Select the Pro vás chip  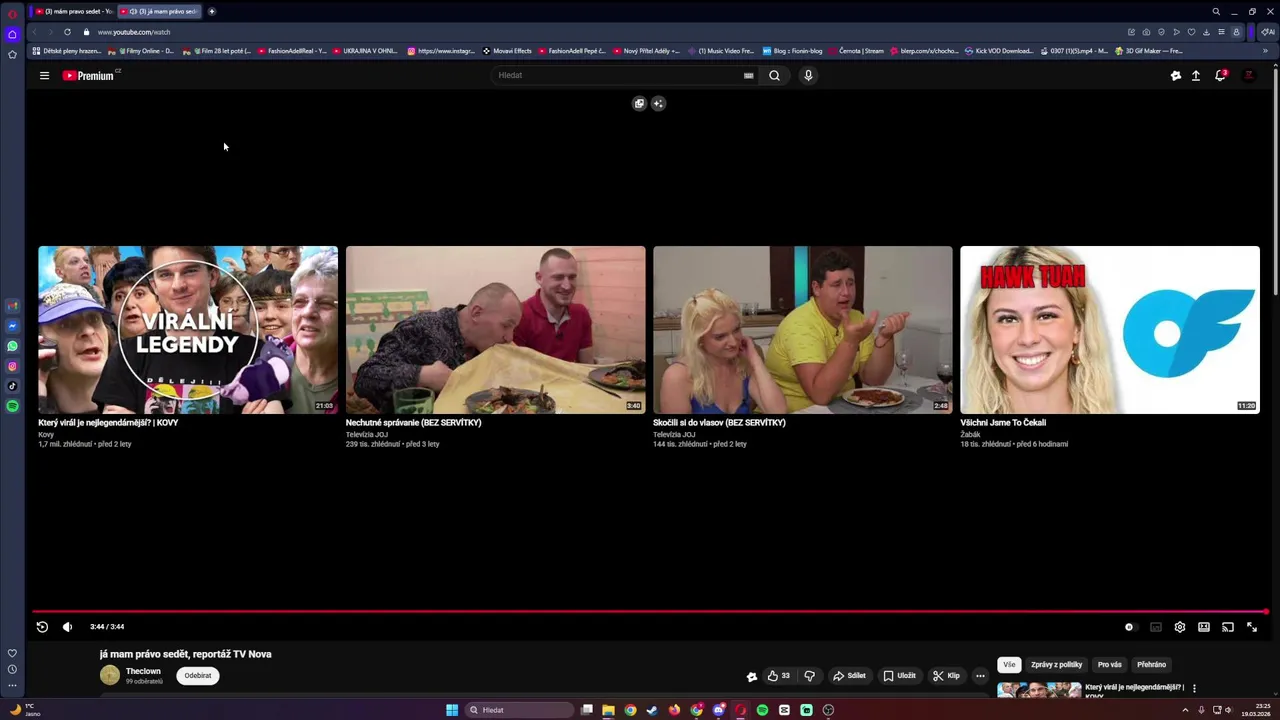[1110, 664]
